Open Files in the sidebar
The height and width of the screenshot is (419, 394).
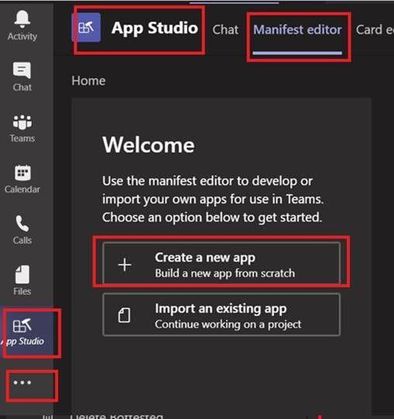22,281
